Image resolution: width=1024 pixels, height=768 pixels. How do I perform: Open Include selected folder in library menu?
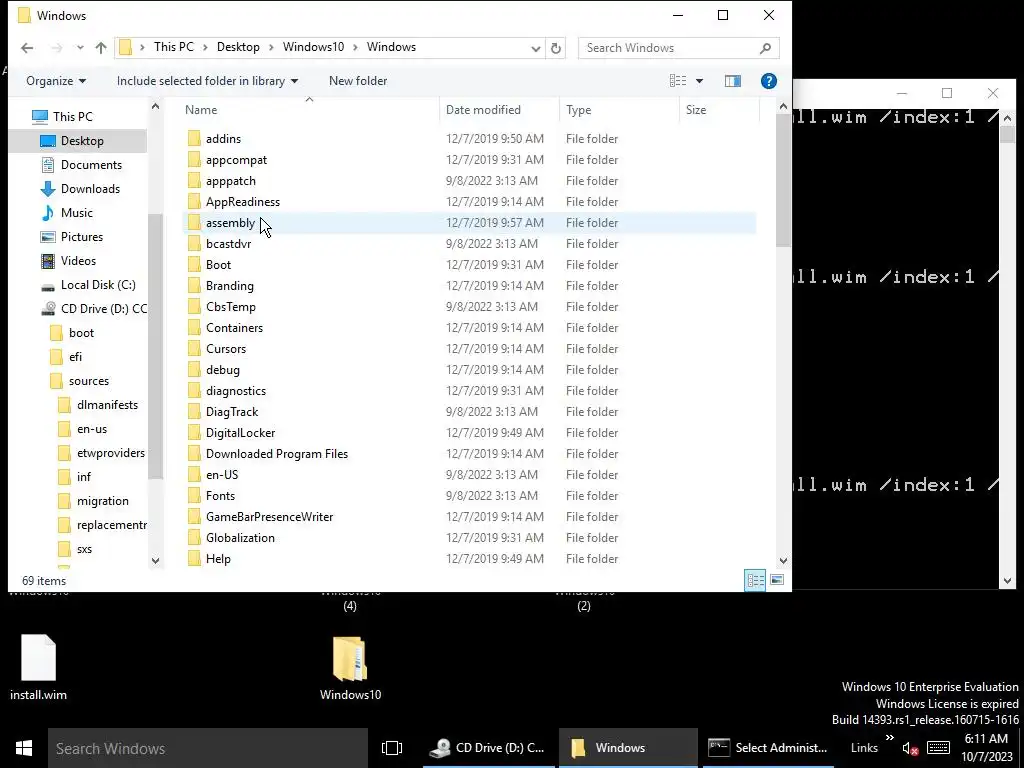click(x=207, y=81)
